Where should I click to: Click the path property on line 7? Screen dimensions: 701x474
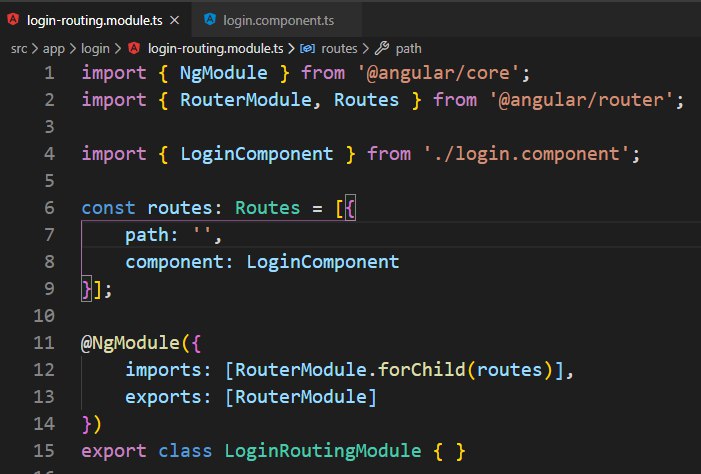147,236
